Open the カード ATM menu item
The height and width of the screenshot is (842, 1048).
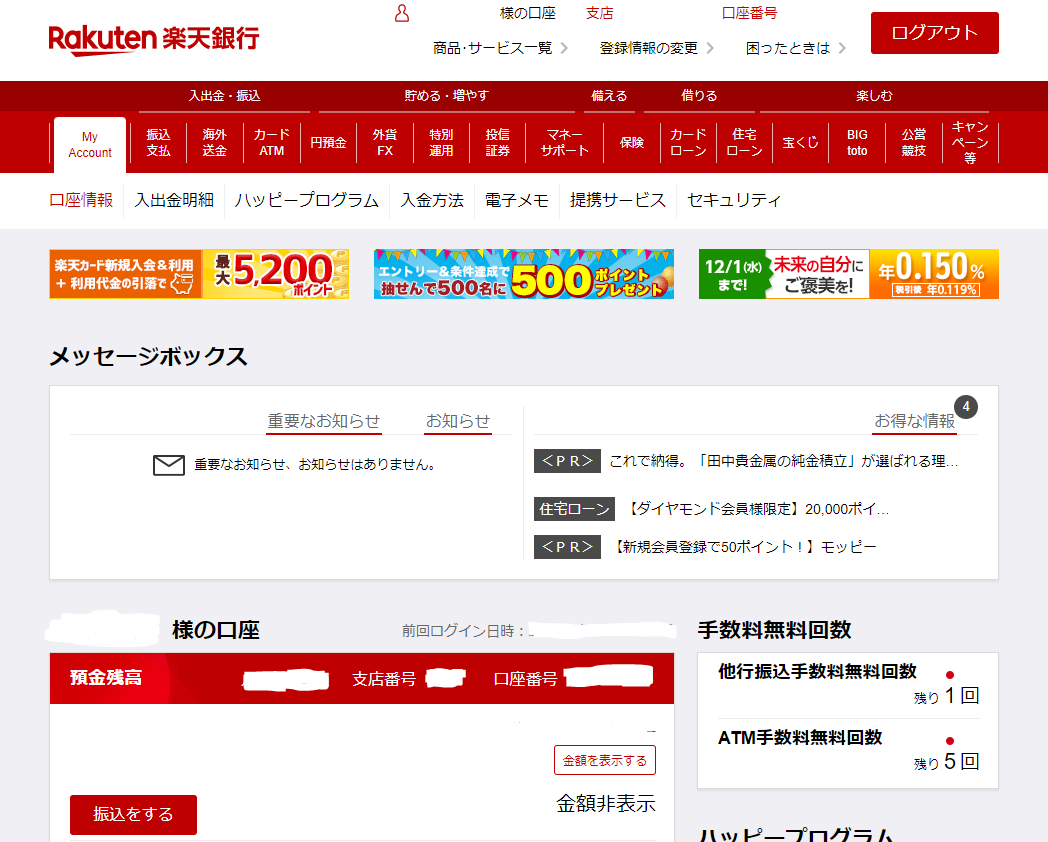[x=271, y=143]
